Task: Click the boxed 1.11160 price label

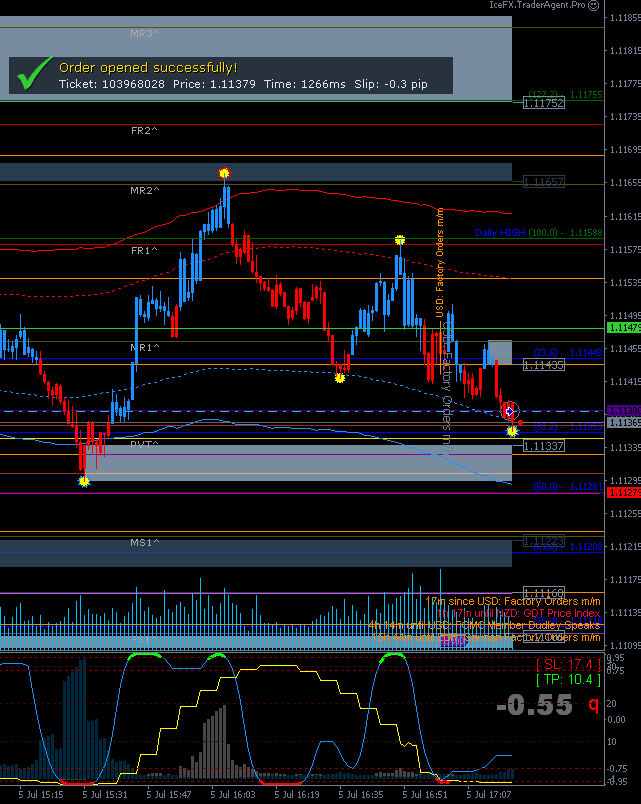Action: tap(544, 593)
